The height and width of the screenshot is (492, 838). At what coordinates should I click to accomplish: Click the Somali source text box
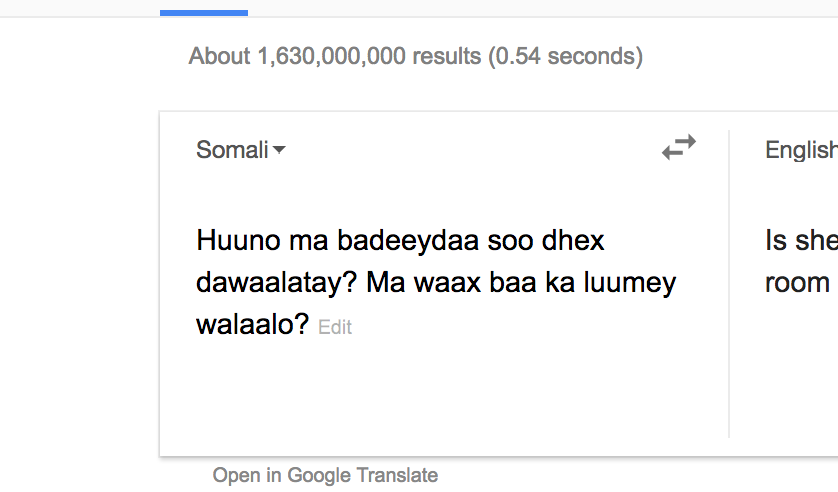(x=436, y=282)
